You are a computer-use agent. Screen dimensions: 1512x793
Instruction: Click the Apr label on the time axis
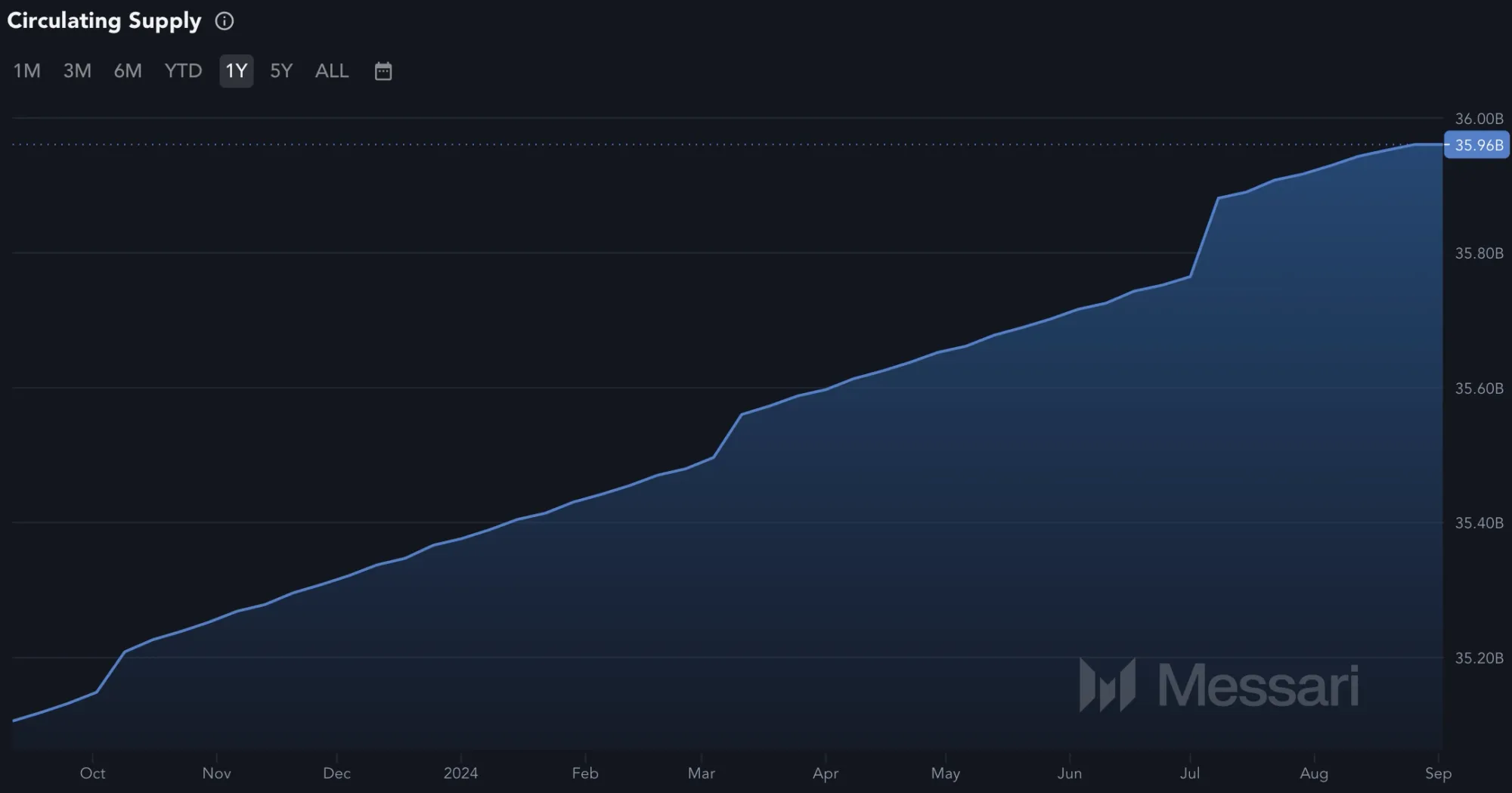pyautogui.click(x=826, y=773)
